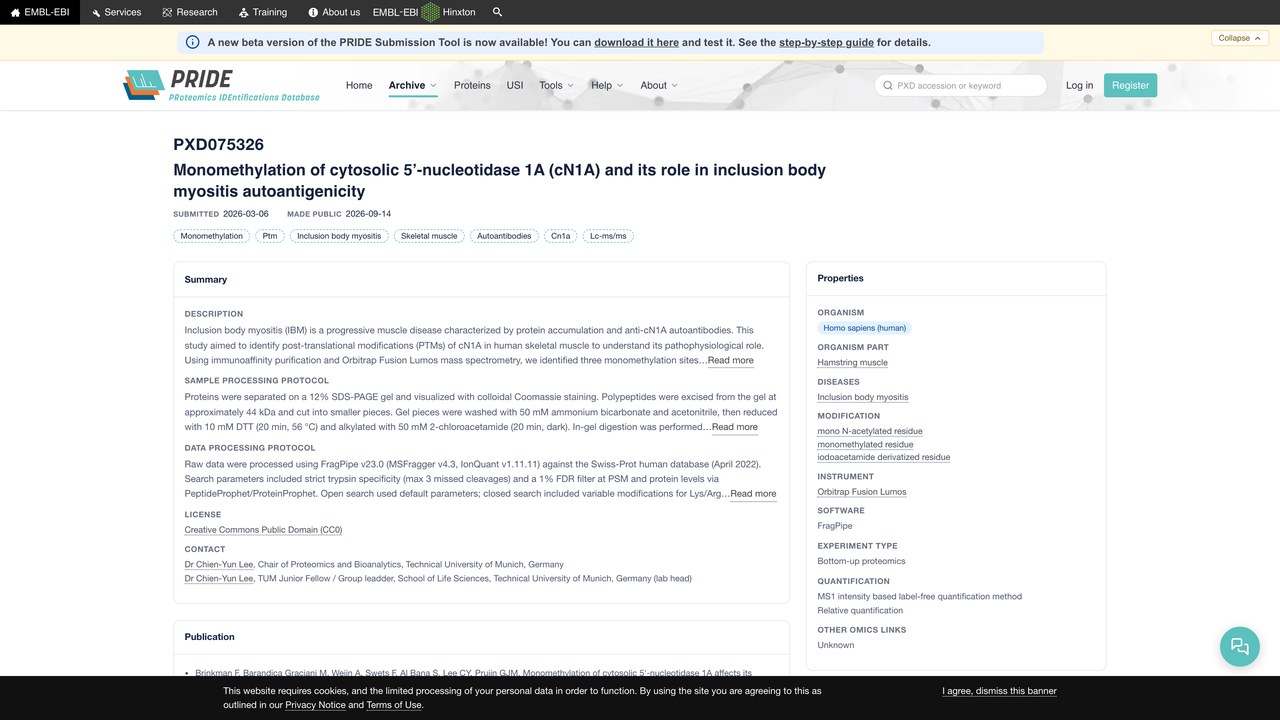1280x720 pixels.
Task: Expand Sample Processing Protocol Read more
Action: pos(734,427)
